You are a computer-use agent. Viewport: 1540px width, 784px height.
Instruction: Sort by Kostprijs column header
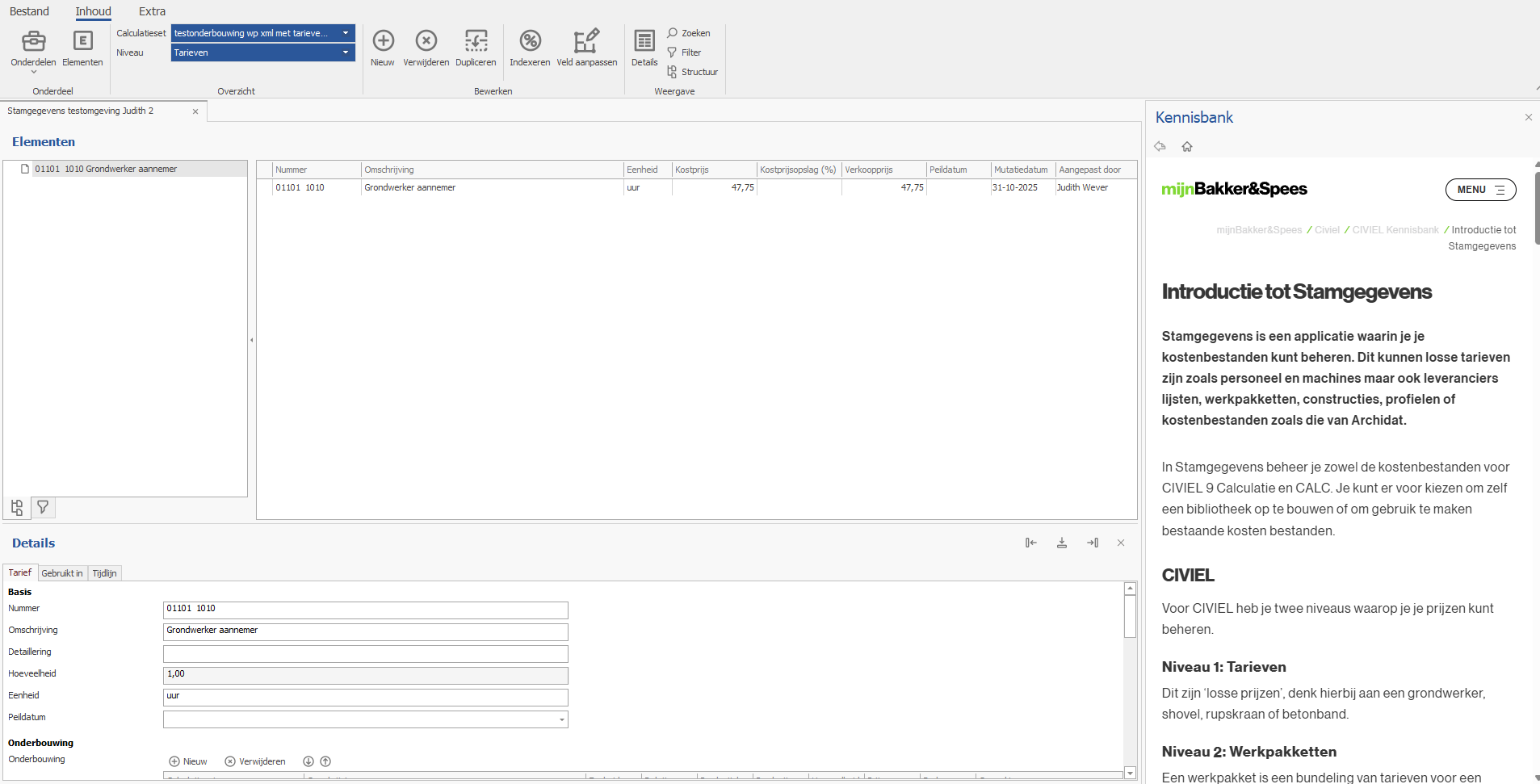715,170
